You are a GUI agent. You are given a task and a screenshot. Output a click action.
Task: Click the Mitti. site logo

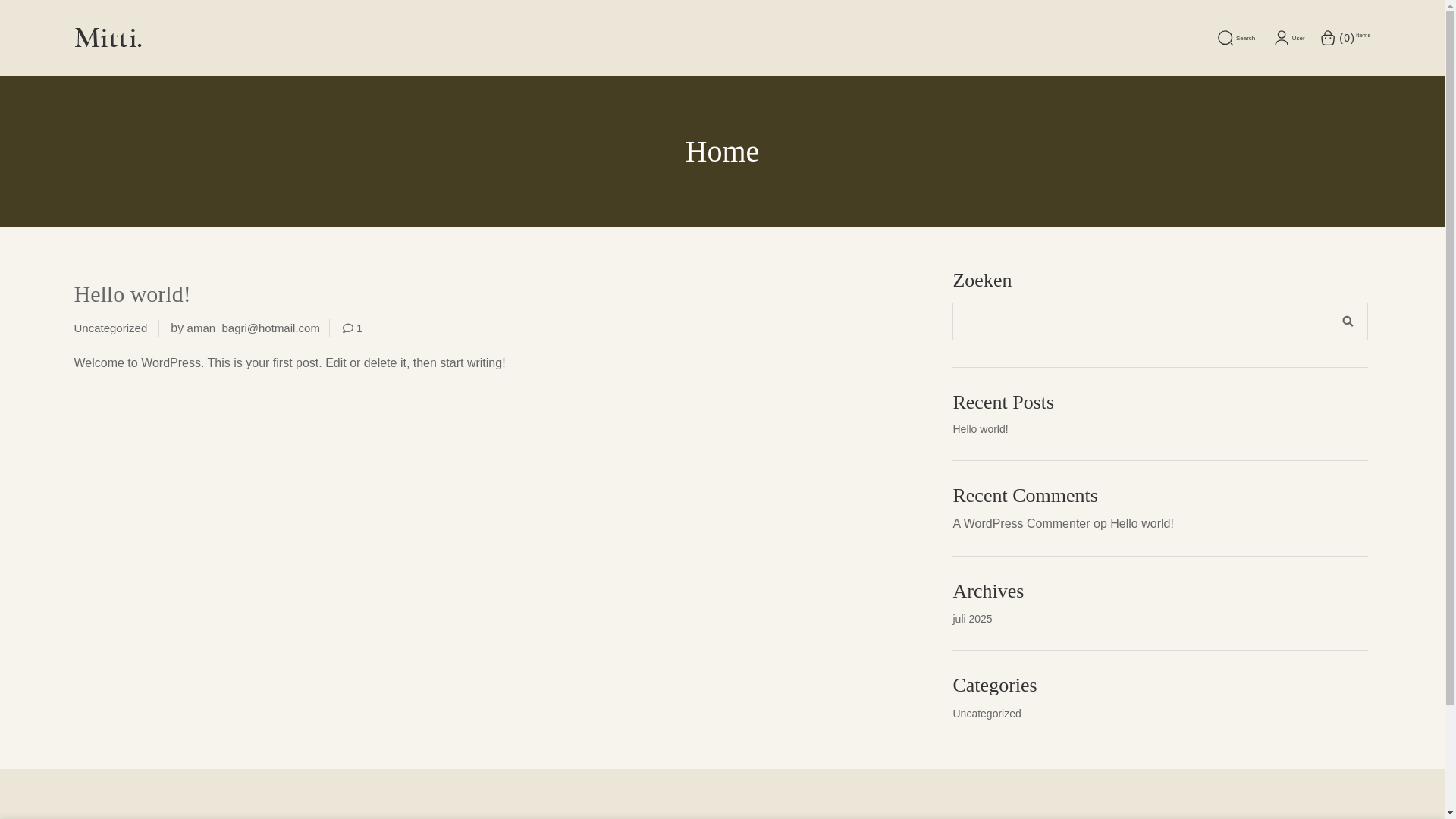[108, 38]
